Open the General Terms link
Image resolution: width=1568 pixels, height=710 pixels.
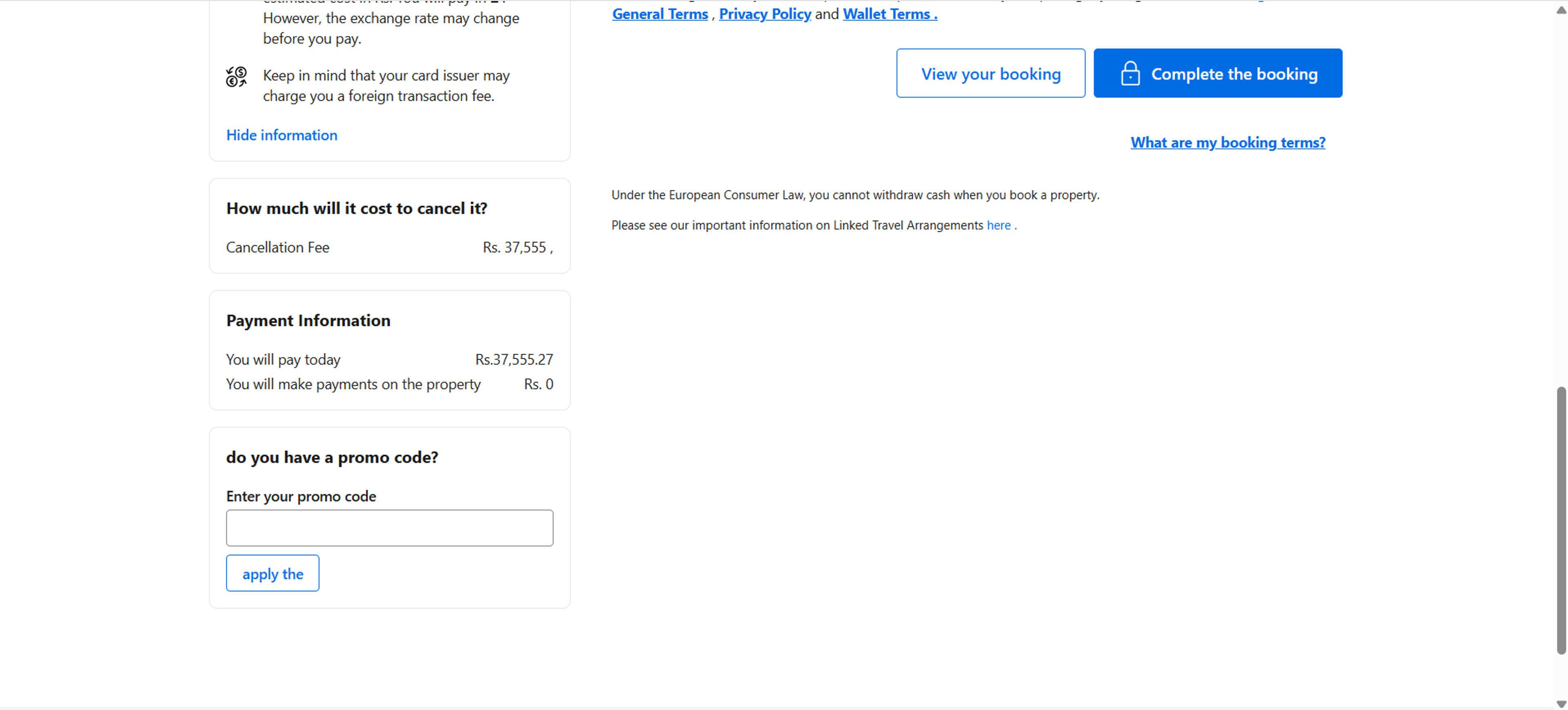[660, 14]
